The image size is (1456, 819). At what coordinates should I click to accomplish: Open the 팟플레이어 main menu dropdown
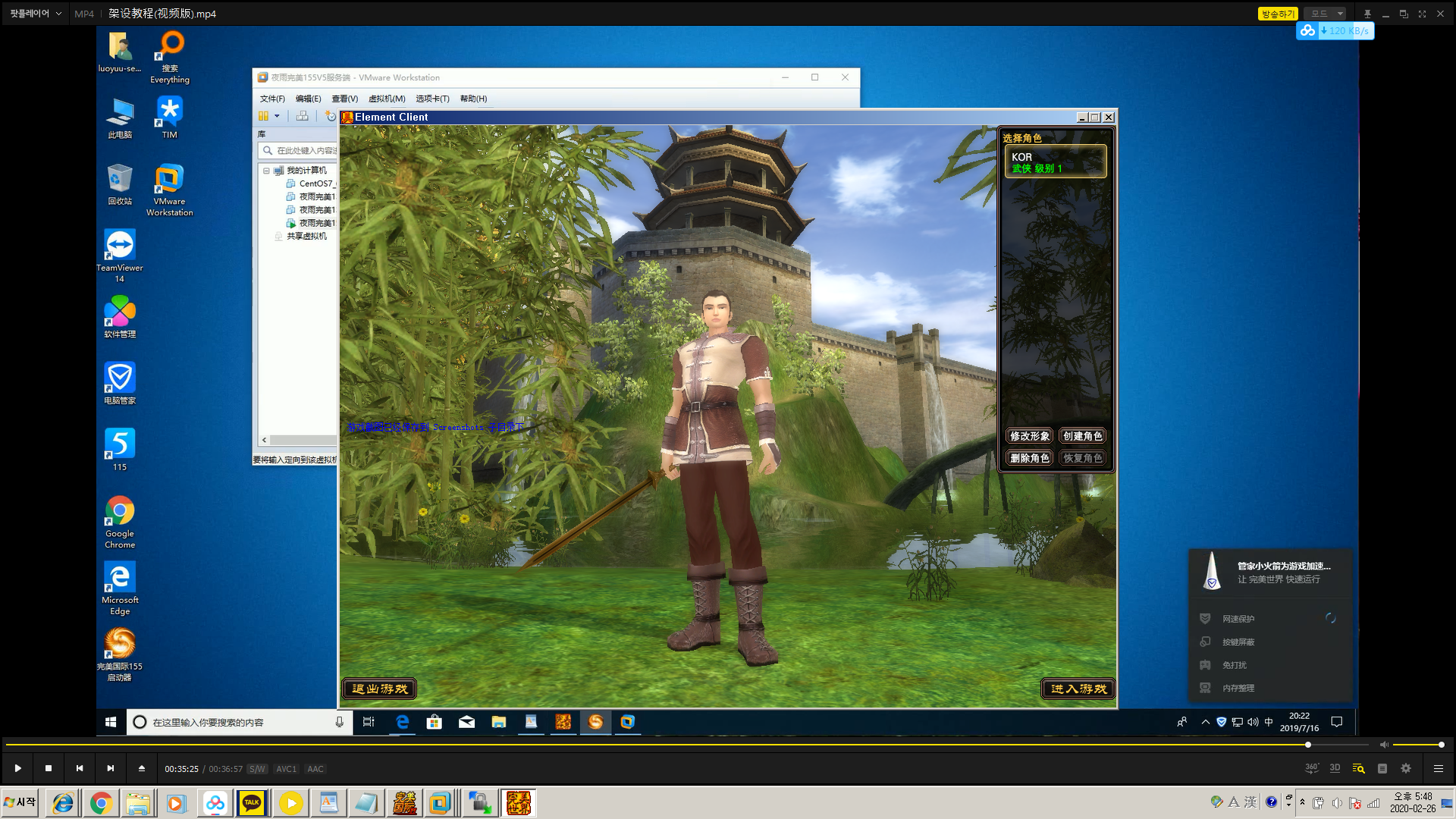pos(35,14)
